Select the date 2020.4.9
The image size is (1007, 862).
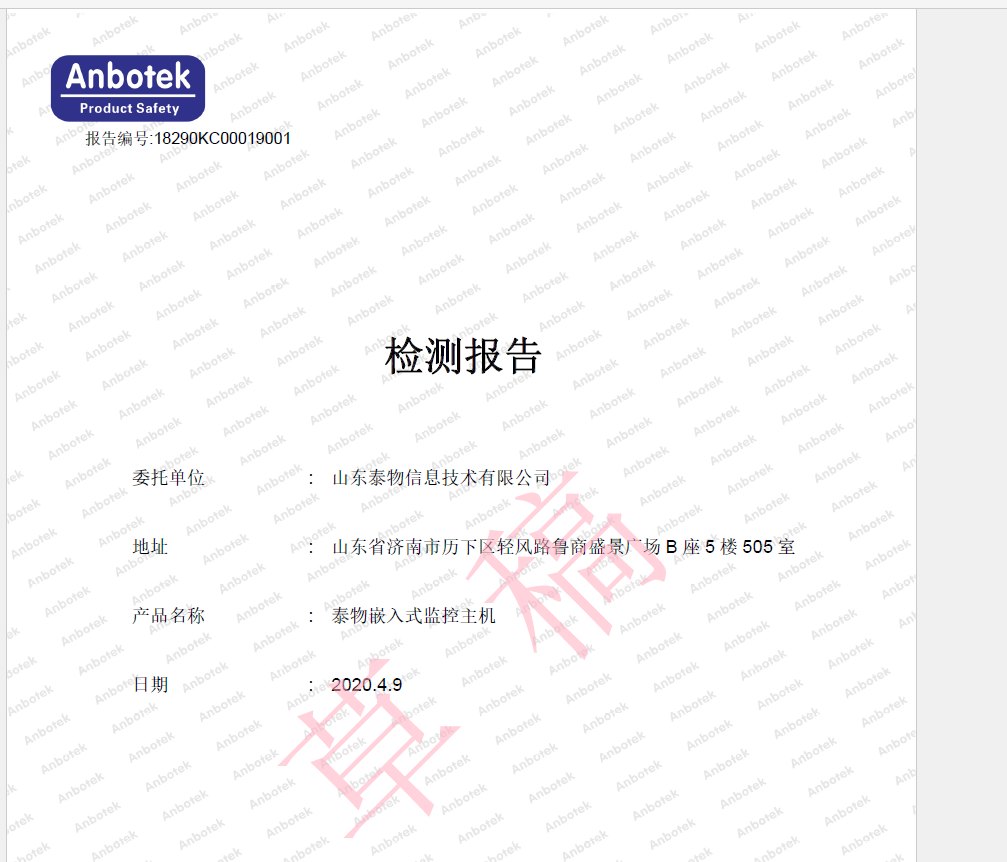point(367,685)
